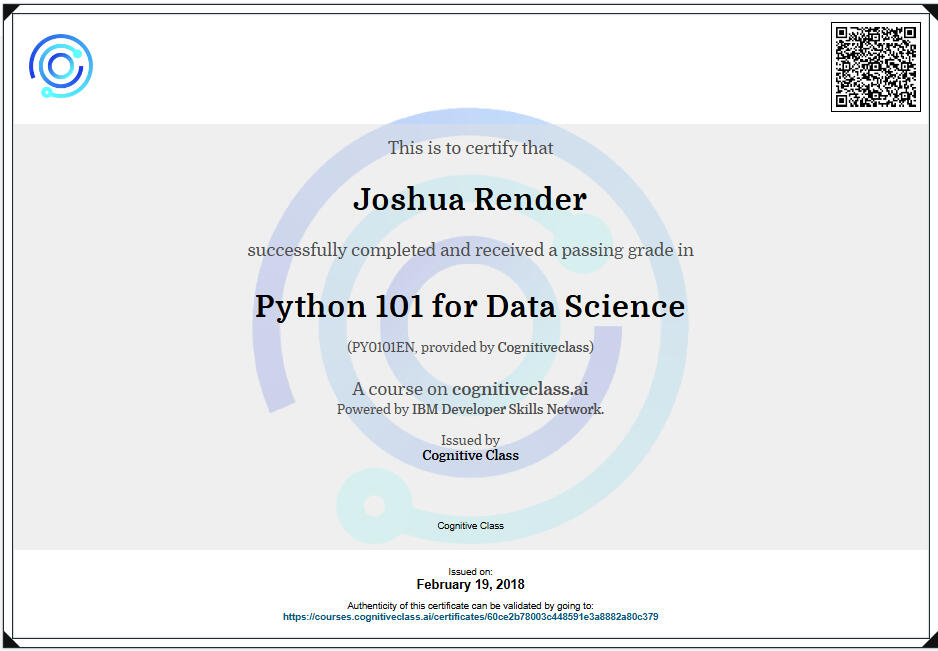Viewport: 938px width, 651px height.
Task: Click the 'This is to certify that' text
Action: click(x=470, y=148)
